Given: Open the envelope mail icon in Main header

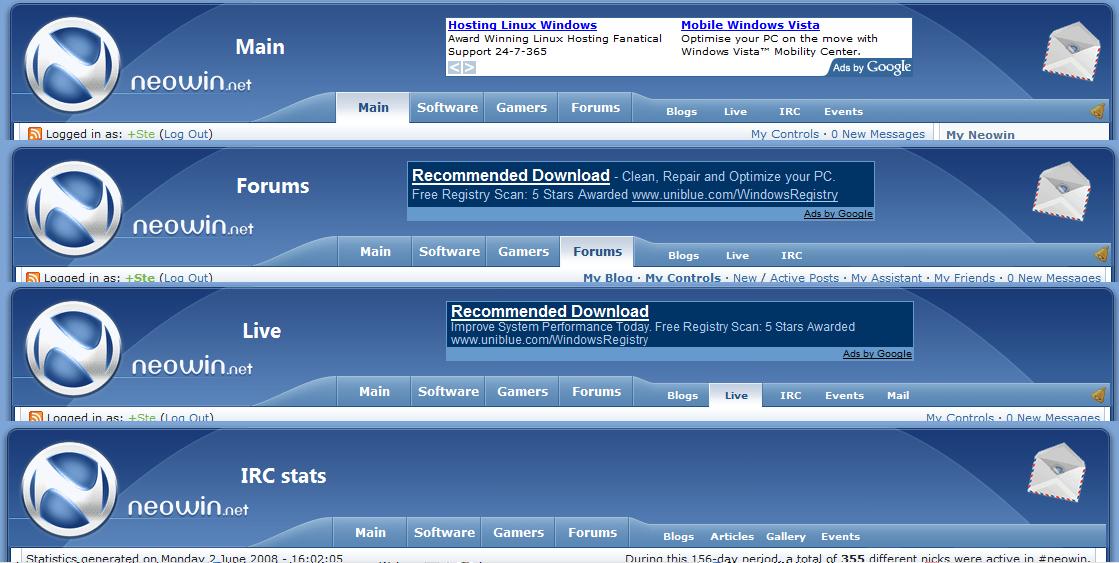Looking at the screenshot, I should pos(1070,51).
